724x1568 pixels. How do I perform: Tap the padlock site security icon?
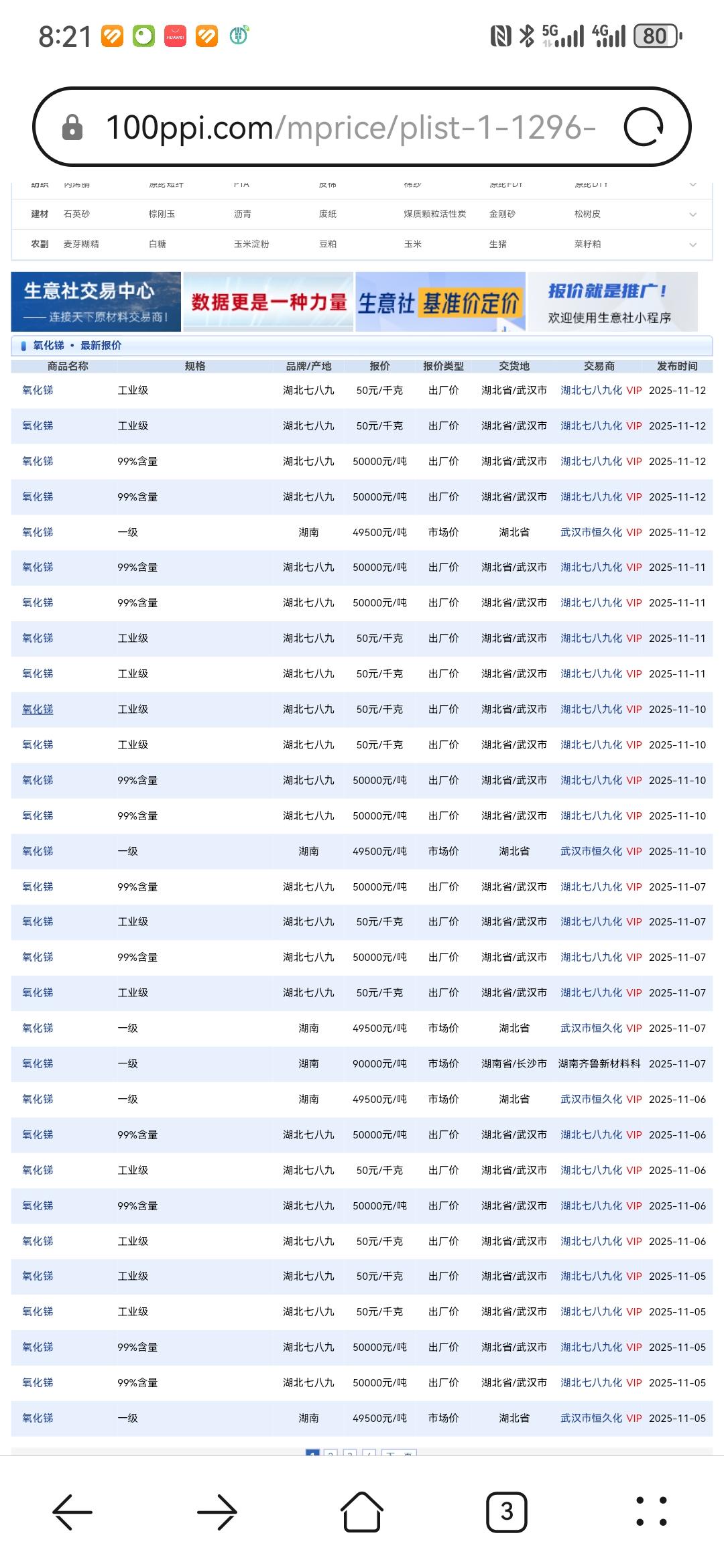(x=72, y=127)
